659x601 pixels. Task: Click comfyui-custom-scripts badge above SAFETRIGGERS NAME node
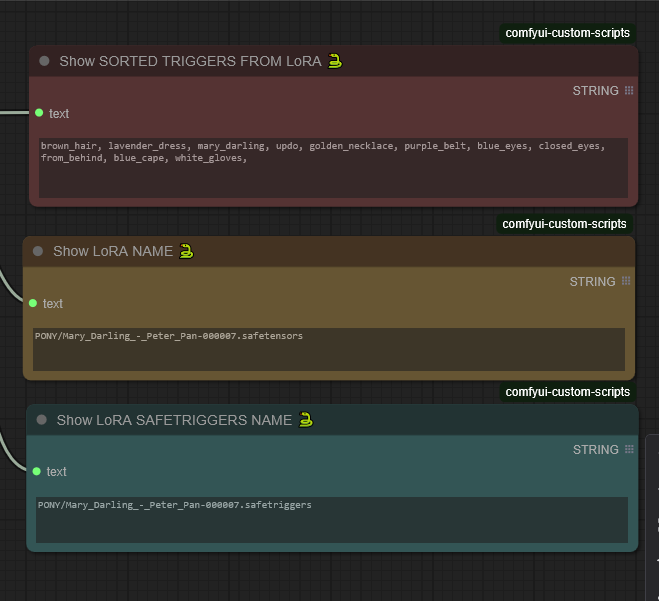pyautogui.click(x=567, y=392)
